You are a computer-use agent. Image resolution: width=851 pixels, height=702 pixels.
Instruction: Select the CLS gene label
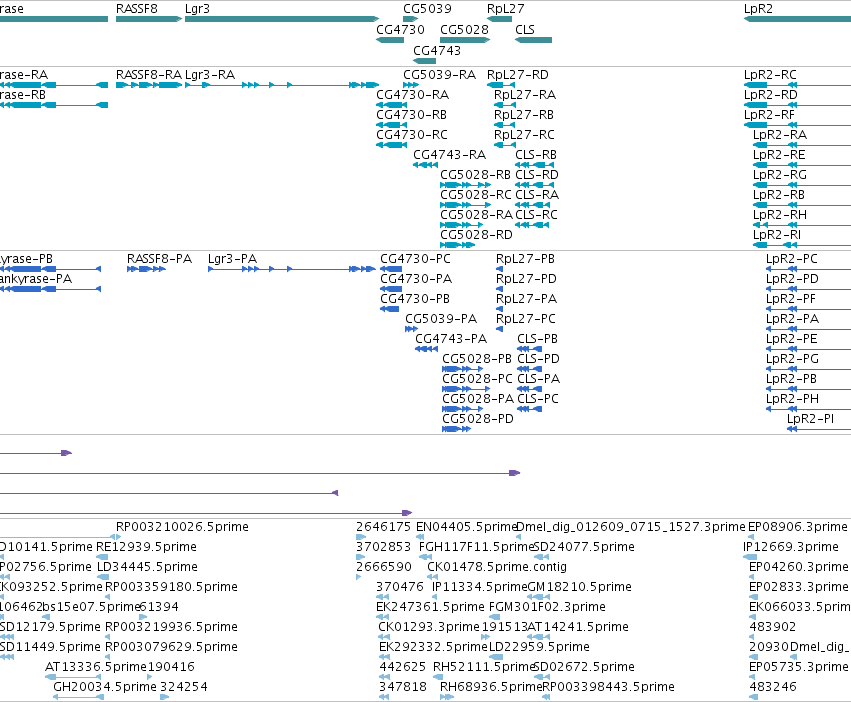(525, 29)
